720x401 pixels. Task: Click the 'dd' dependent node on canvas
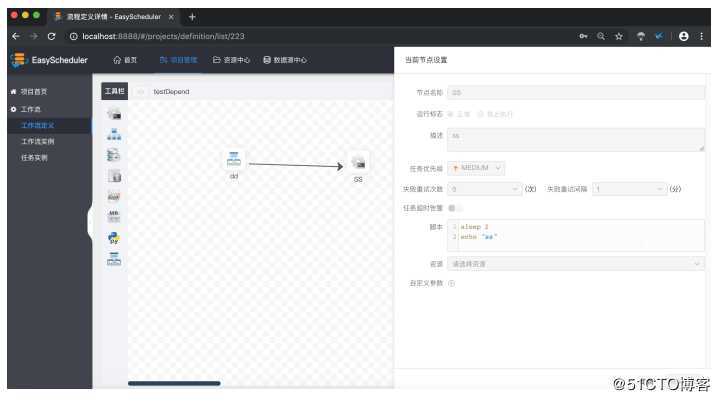click(234, 159)
